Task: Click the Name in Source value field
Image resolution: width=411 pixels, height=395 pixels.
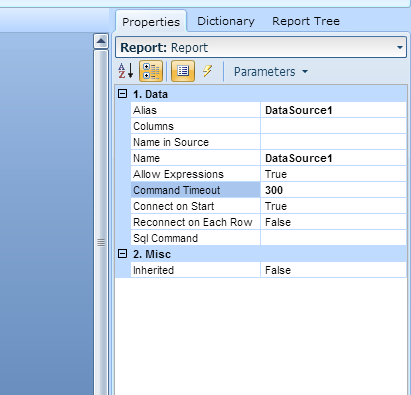Action: [x=333, y=142]
